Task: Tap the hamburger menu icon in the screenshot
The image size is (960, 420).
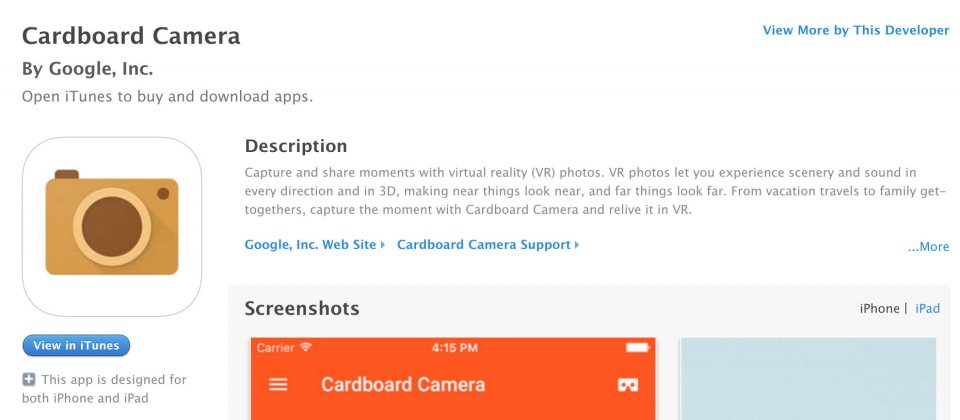Action: coord(279,384)
